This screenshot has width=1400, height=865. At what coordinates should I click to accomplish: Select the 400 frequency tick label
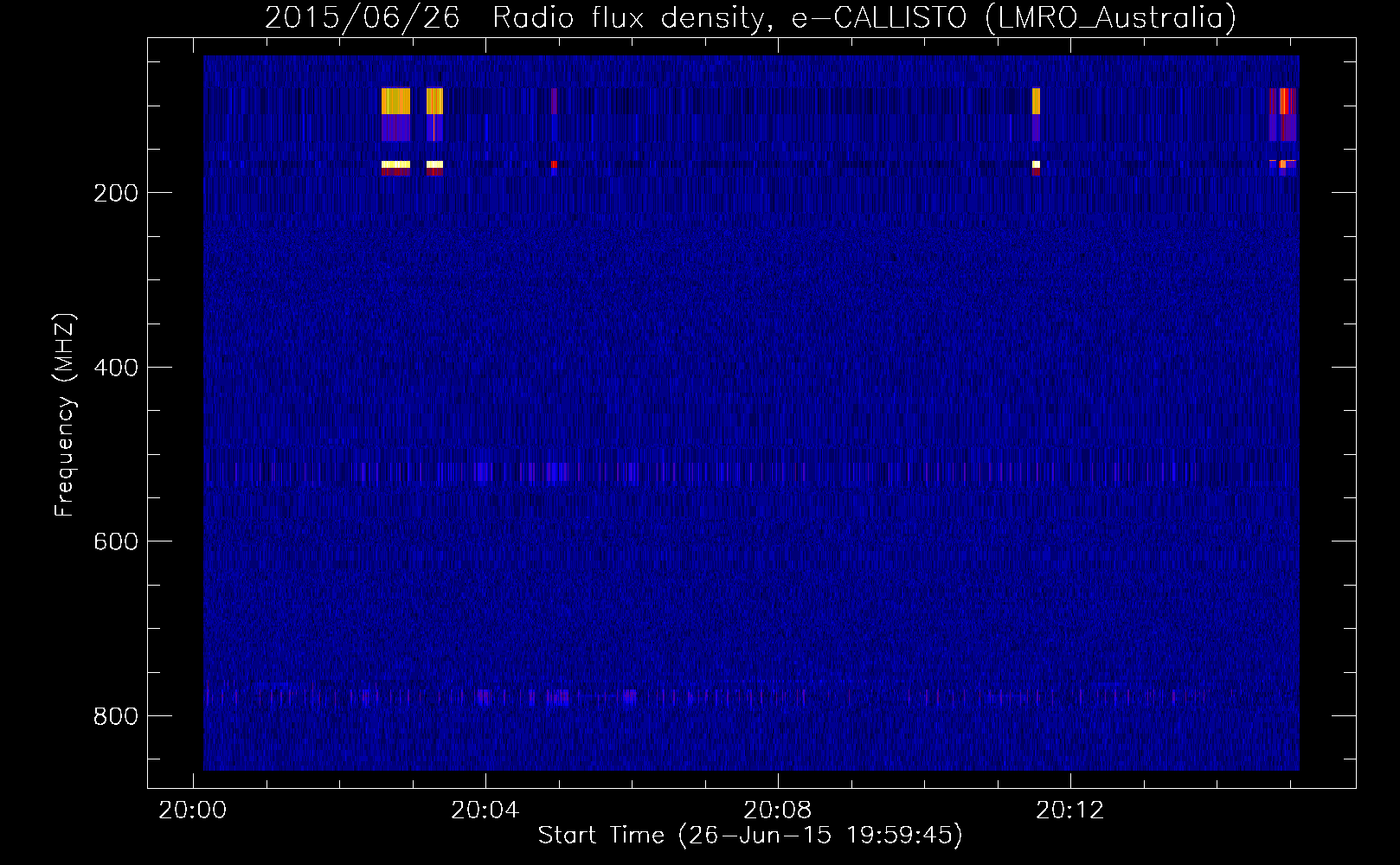(x=116, y=368)
